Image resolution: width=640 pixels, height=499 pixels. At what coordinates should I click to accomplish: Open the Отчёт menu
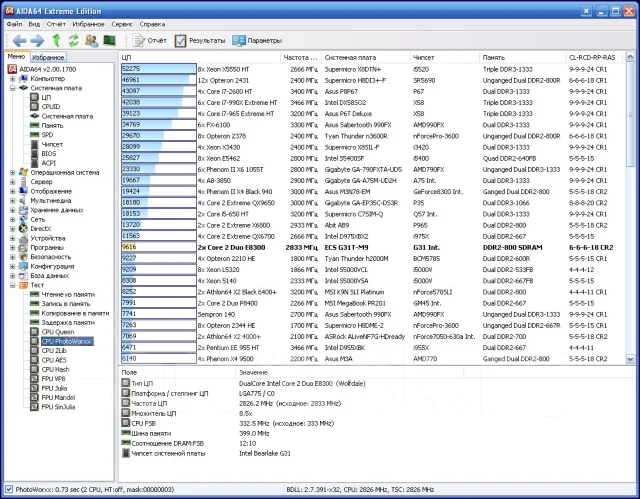point(56,24)
